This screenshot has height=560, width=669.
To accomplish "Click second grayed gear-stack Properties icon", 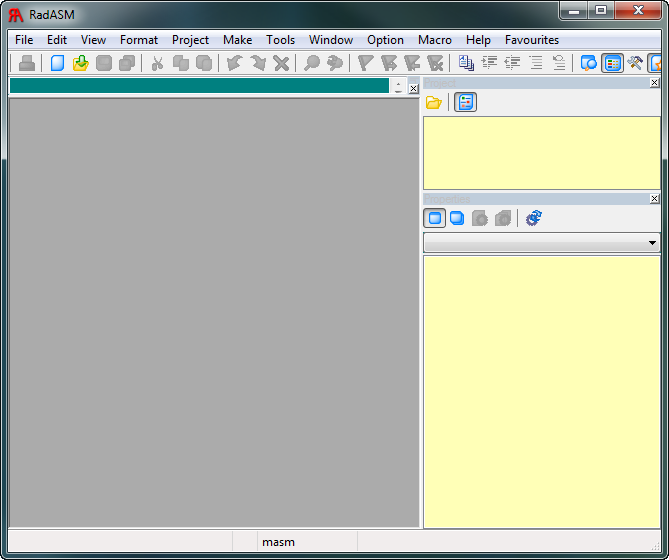I will coord(503,218).
